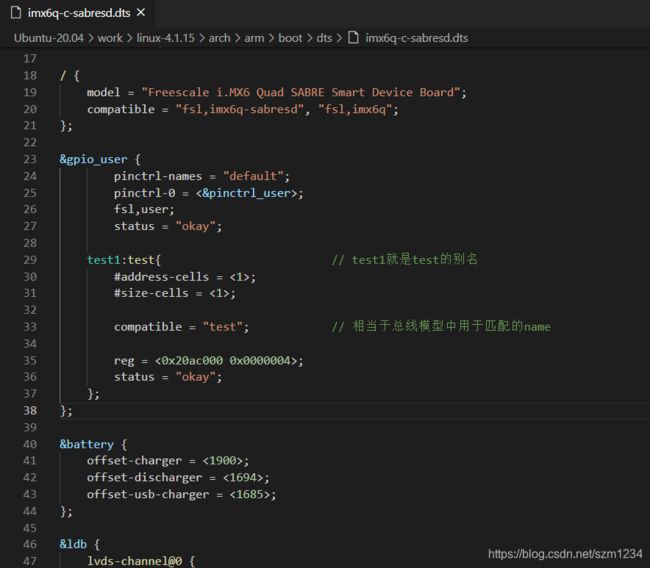Click the 0x0000004 register size value

[x=260, y=361]
